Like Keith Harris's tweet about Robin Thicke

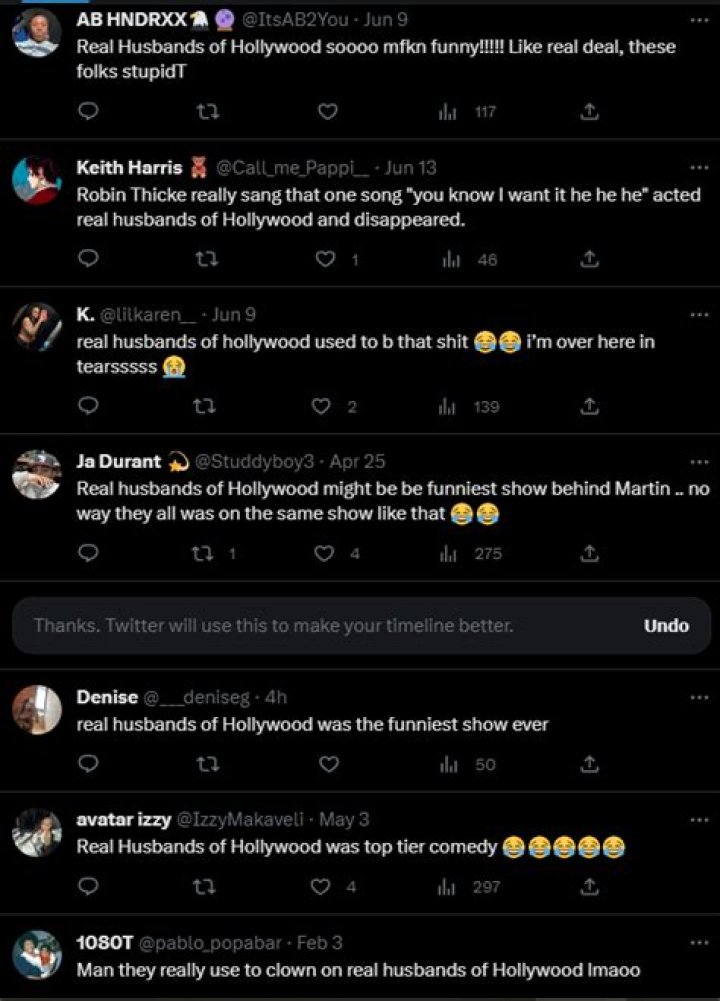326,260
